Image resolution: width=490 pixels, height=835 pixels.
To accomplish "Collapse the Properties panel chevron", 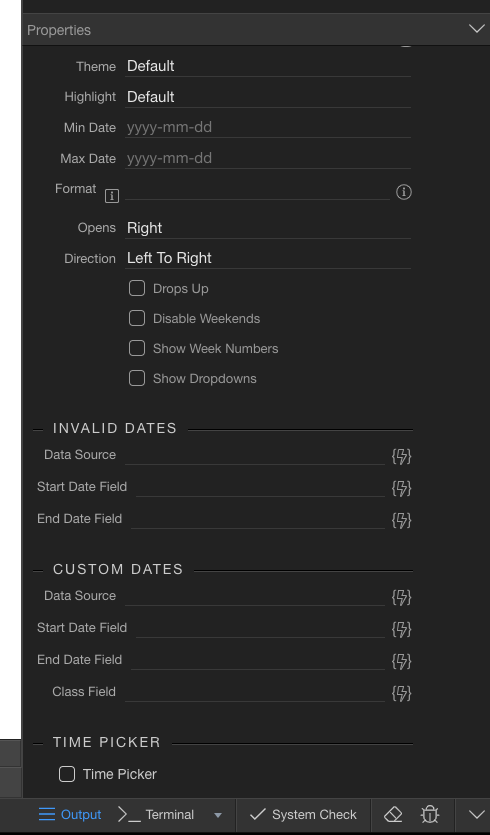I will (477, 29).
